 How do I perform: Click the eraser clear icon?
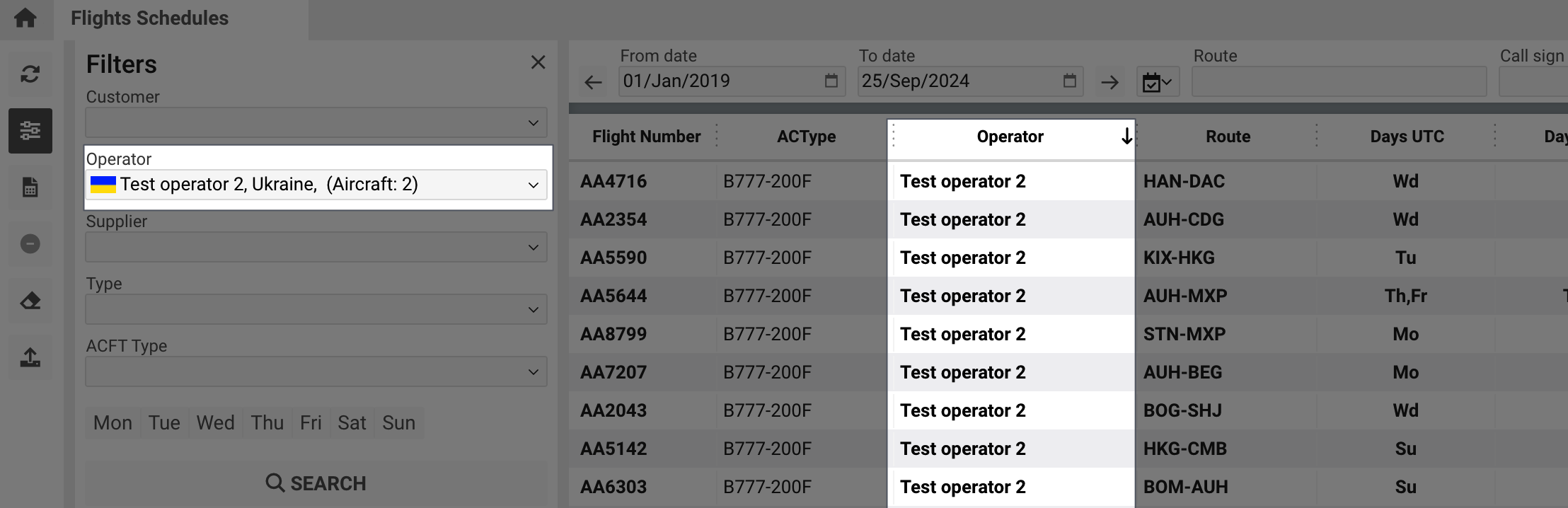(x=30, y=301)
